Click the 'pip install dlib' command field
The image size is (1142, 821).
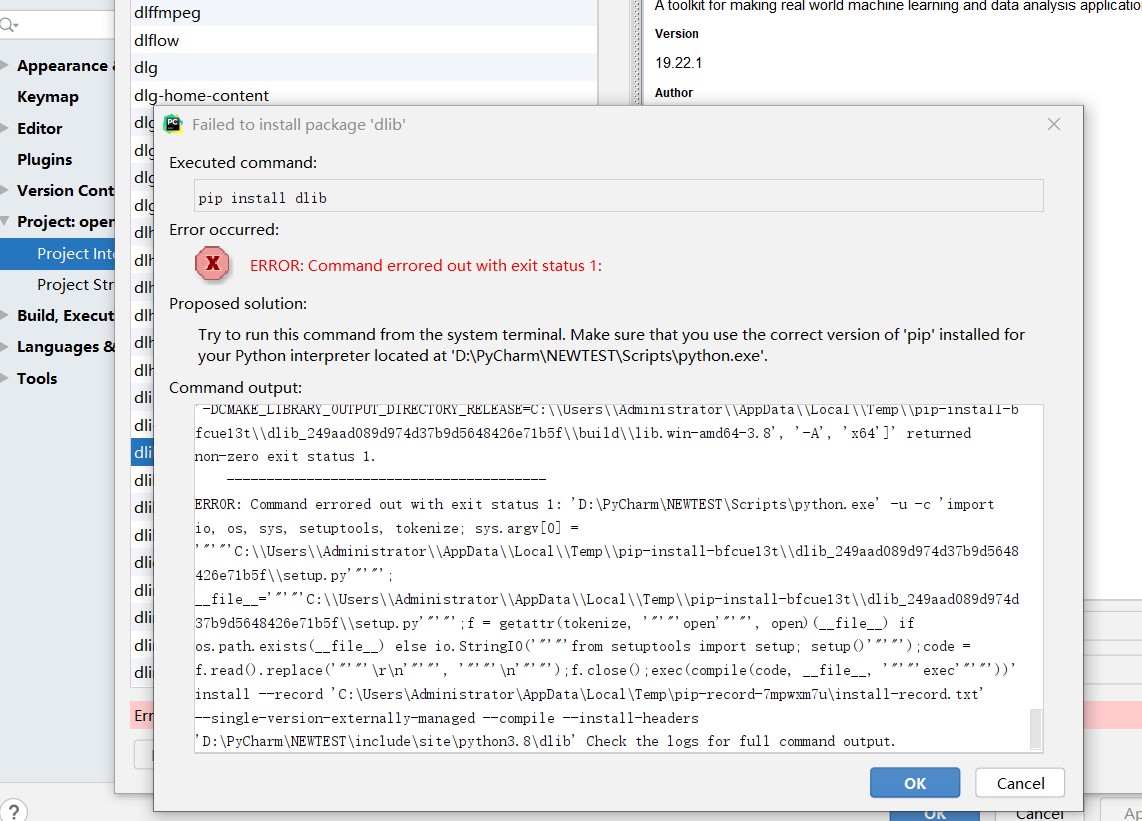(x=620, y=197)
